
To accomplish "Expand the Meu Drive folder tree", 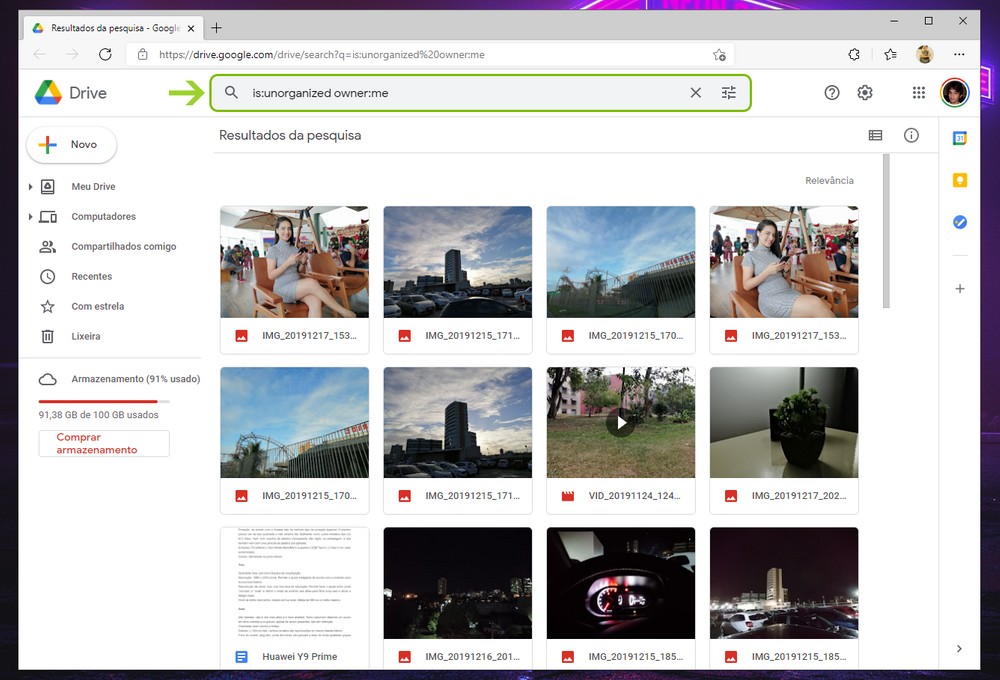I will click(x=31, y=187).
